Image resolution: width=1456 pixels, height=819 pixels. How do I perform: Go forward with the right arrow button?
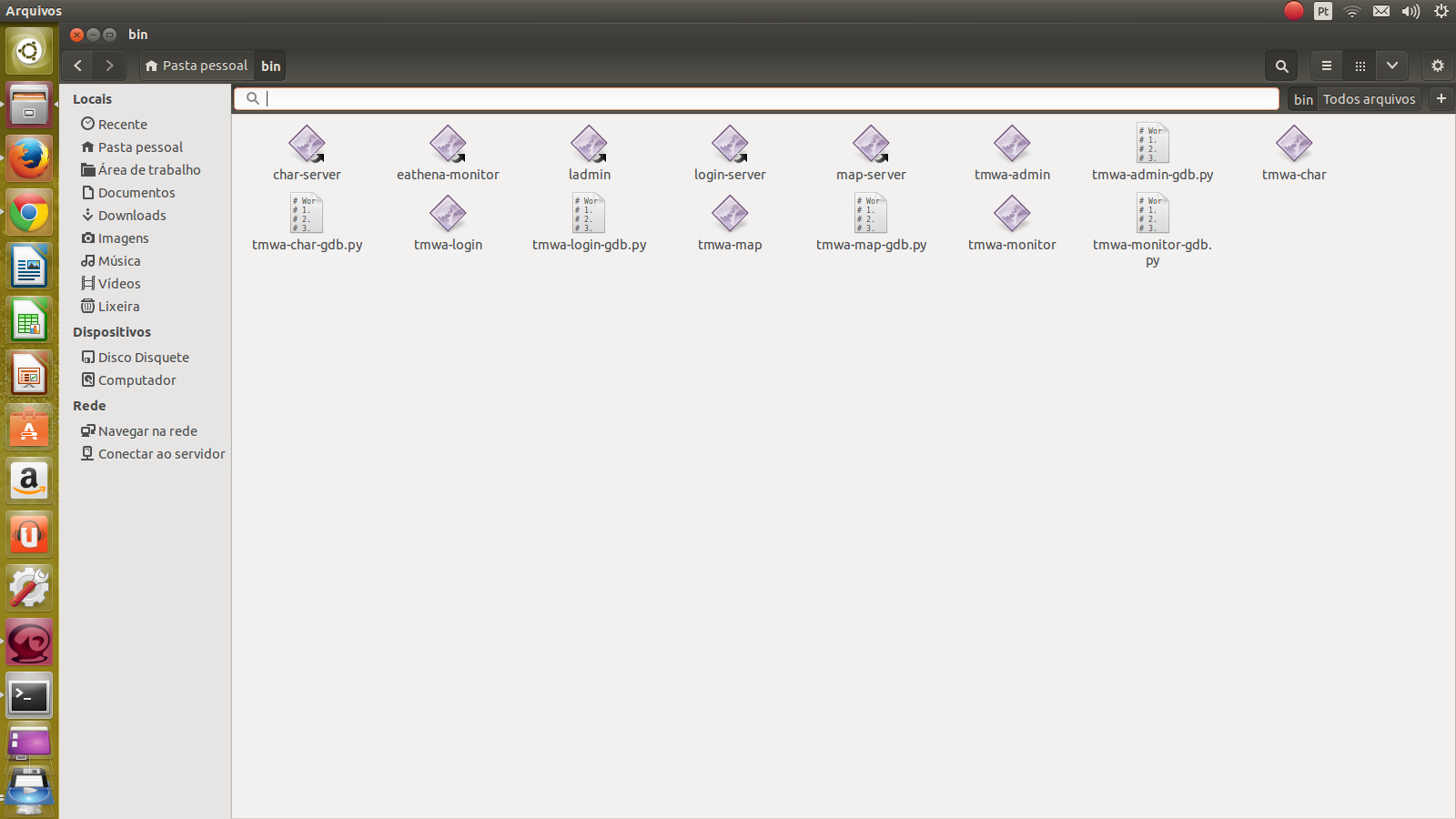109,66
